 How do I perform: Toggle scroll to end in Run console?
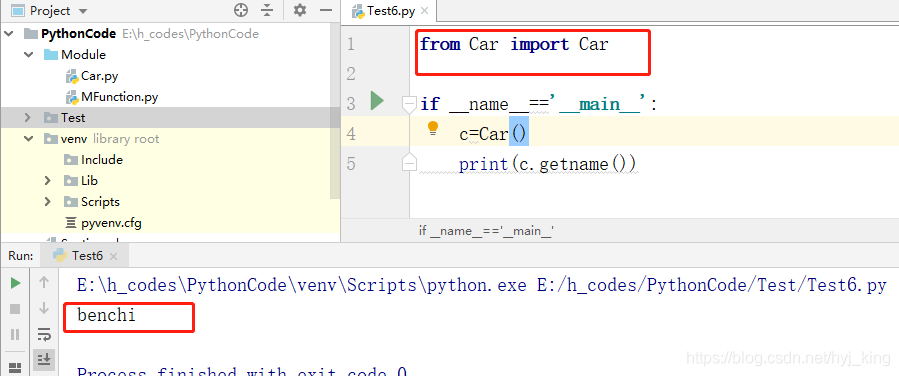tap(44, 359)
